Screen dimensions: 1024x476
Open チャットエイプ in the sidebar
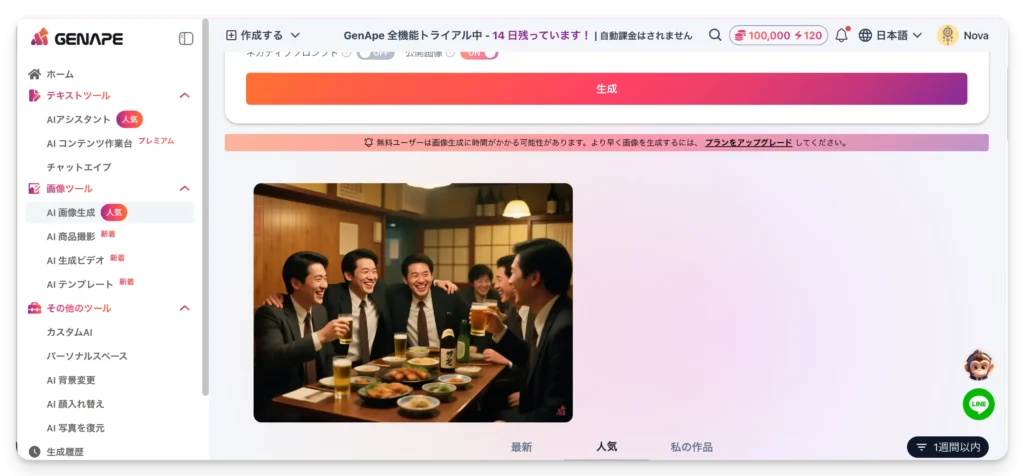(79, 167)
